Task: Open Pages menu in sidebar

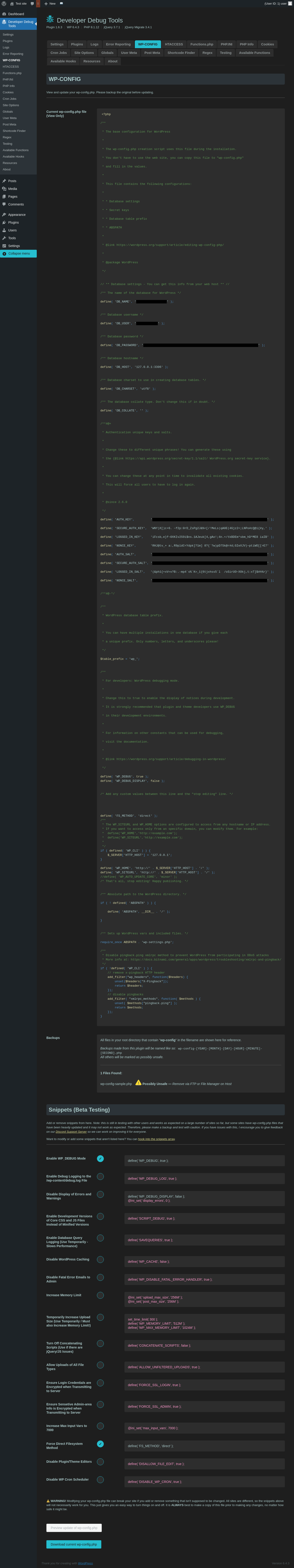Action: (x=18, y=197)
